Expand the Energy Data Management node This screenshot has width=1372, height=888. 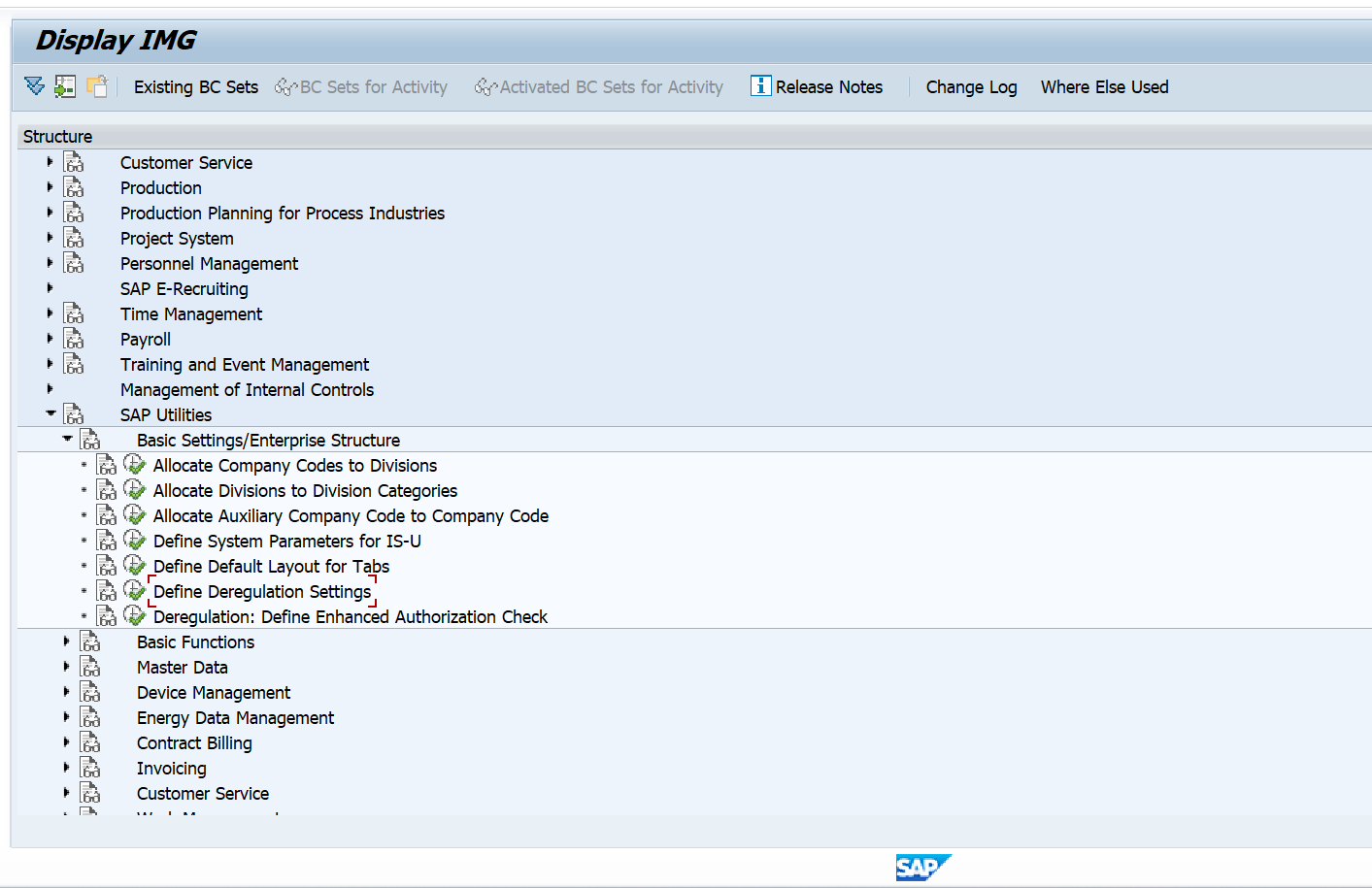[66, 717]
